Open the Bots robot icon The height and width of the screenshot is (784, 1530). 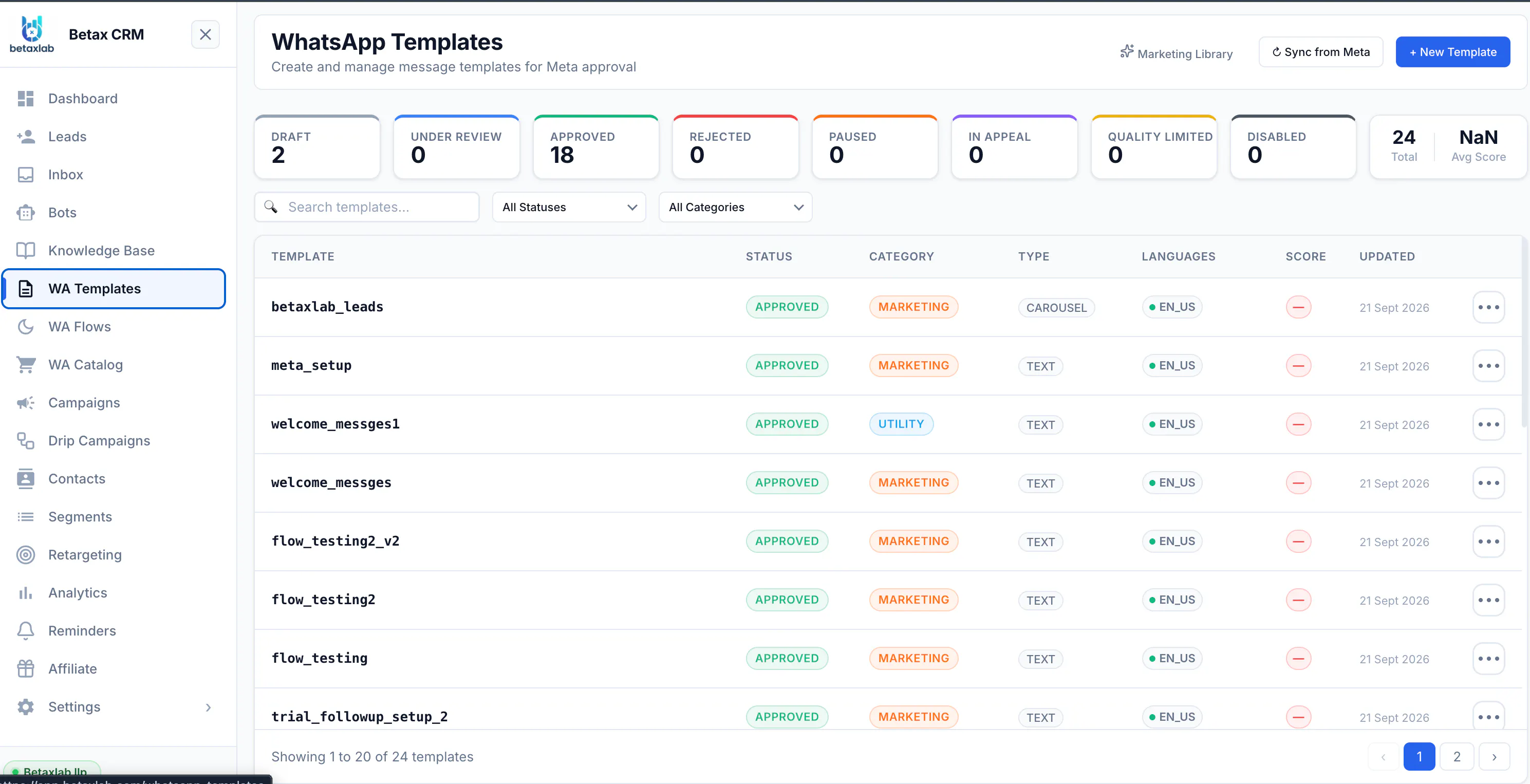[x=26, y=213]
